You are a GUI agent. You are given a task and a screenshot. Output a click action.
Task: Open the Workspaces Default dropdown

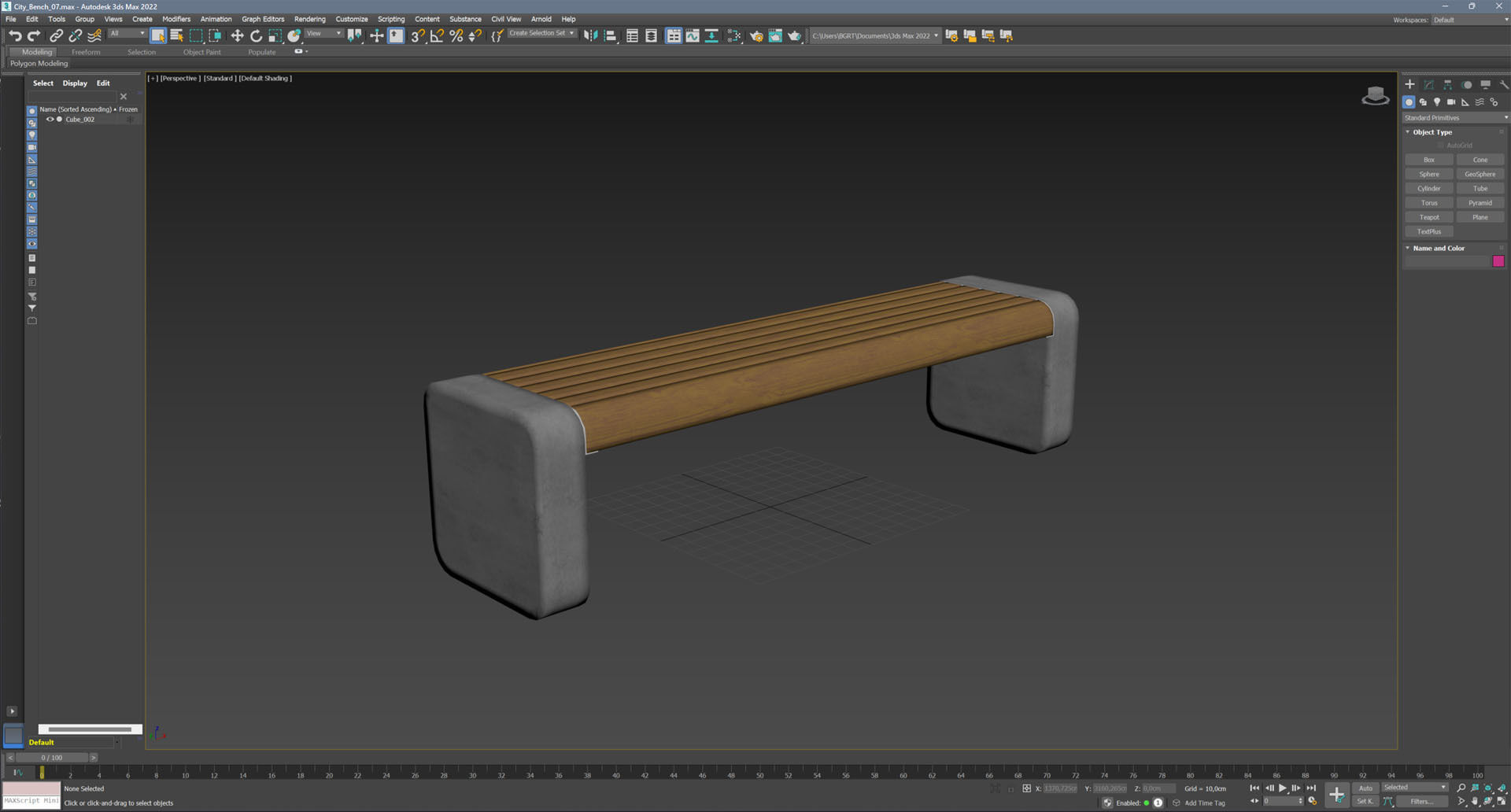[x=1470, y=20]
